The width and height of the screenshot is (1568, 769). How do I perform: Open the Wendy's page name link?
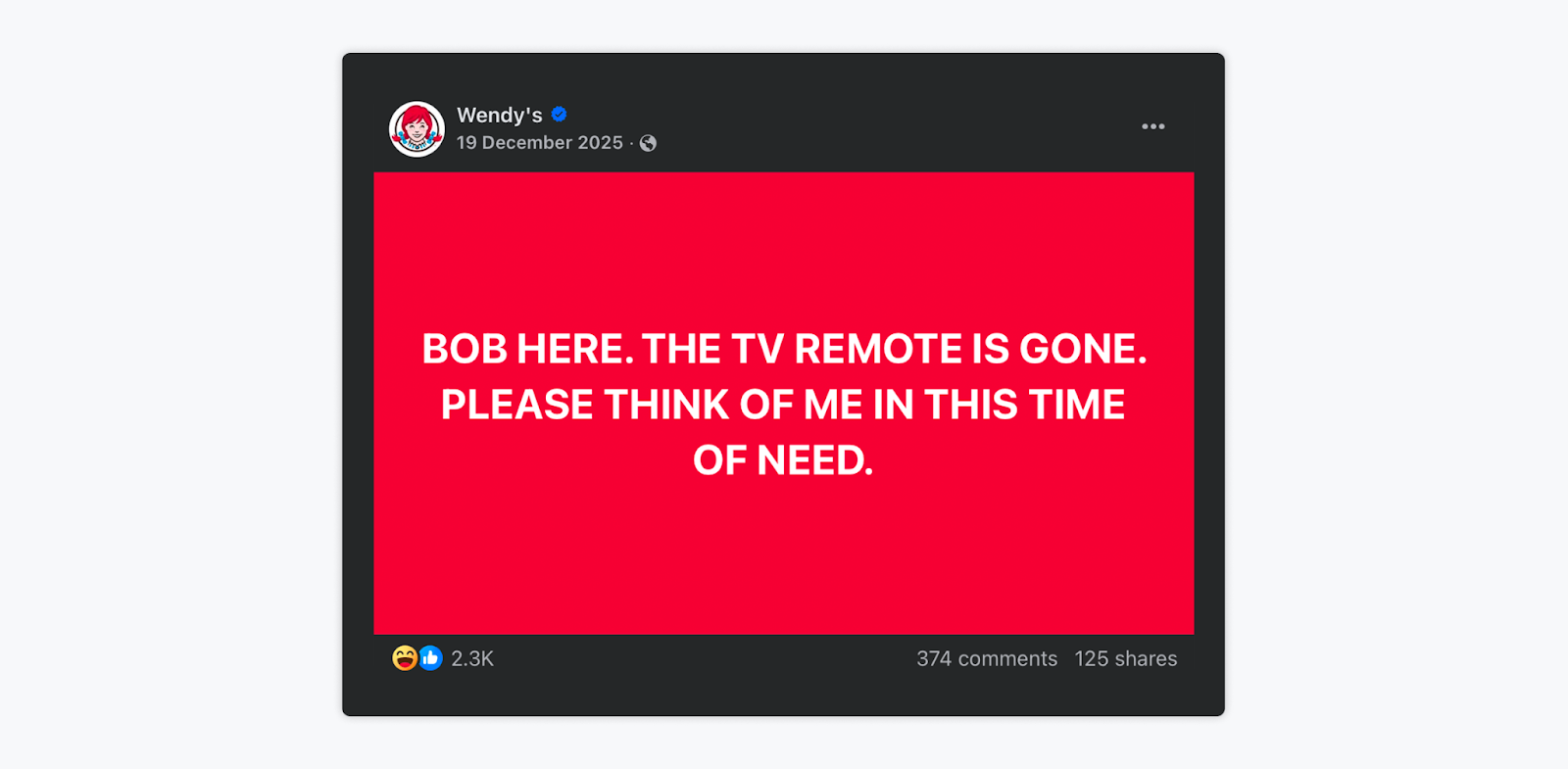coord(499,115)
